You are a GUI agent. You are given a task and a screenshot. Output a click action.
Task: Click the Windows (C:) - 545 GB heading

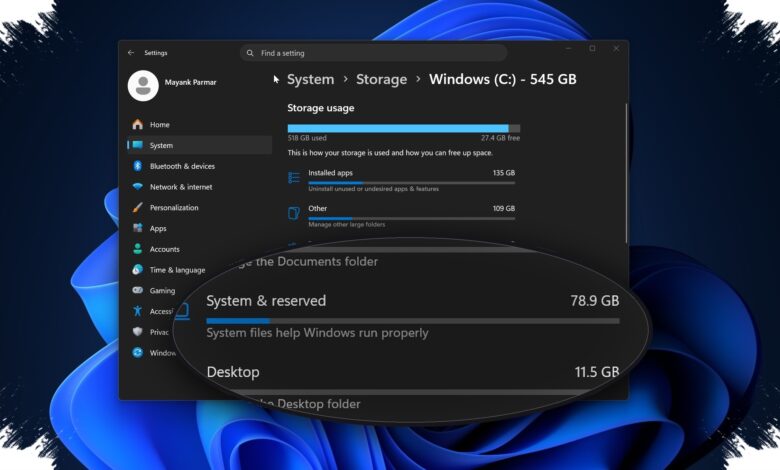click(502, 80)
